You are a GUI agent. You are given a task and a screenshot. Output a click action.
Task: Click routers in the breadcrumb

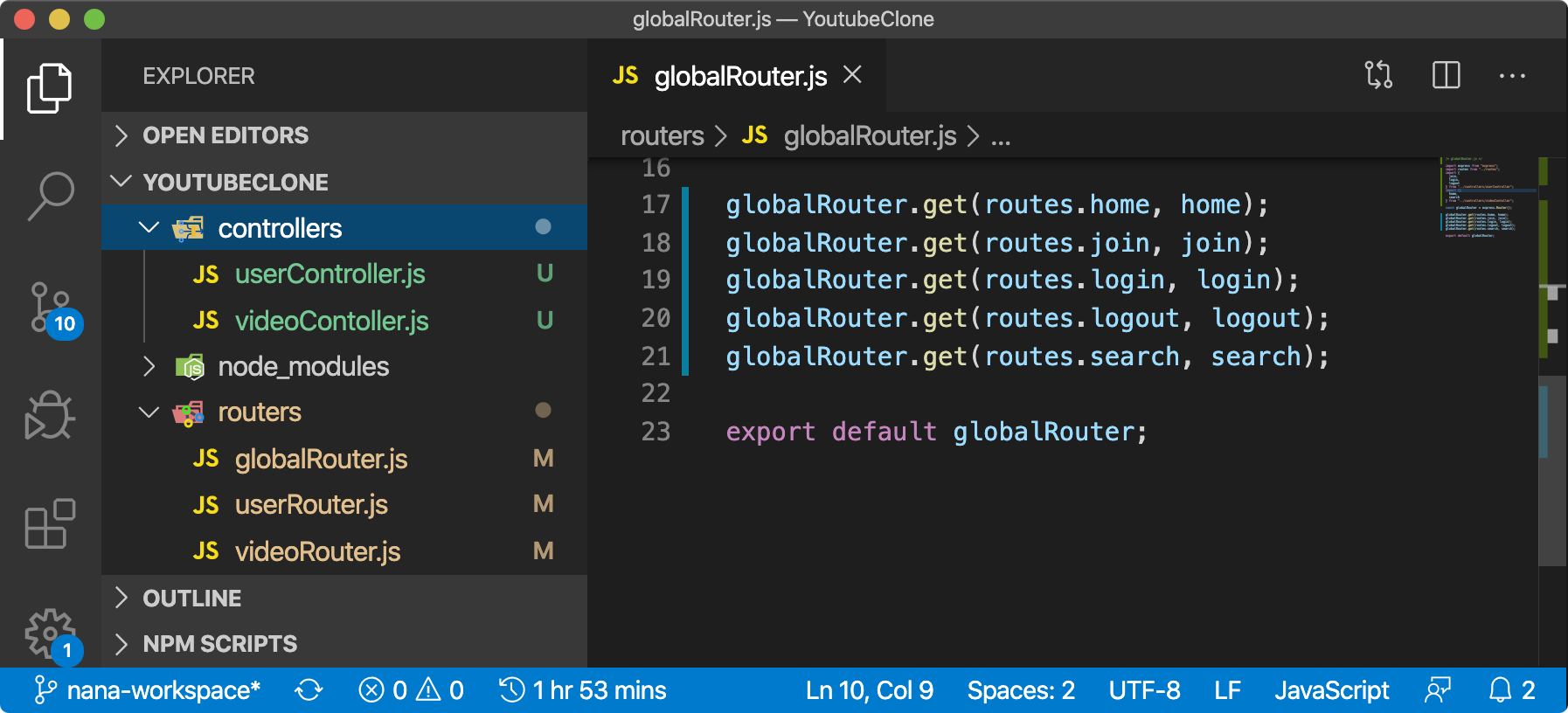(x=662, y=136)
